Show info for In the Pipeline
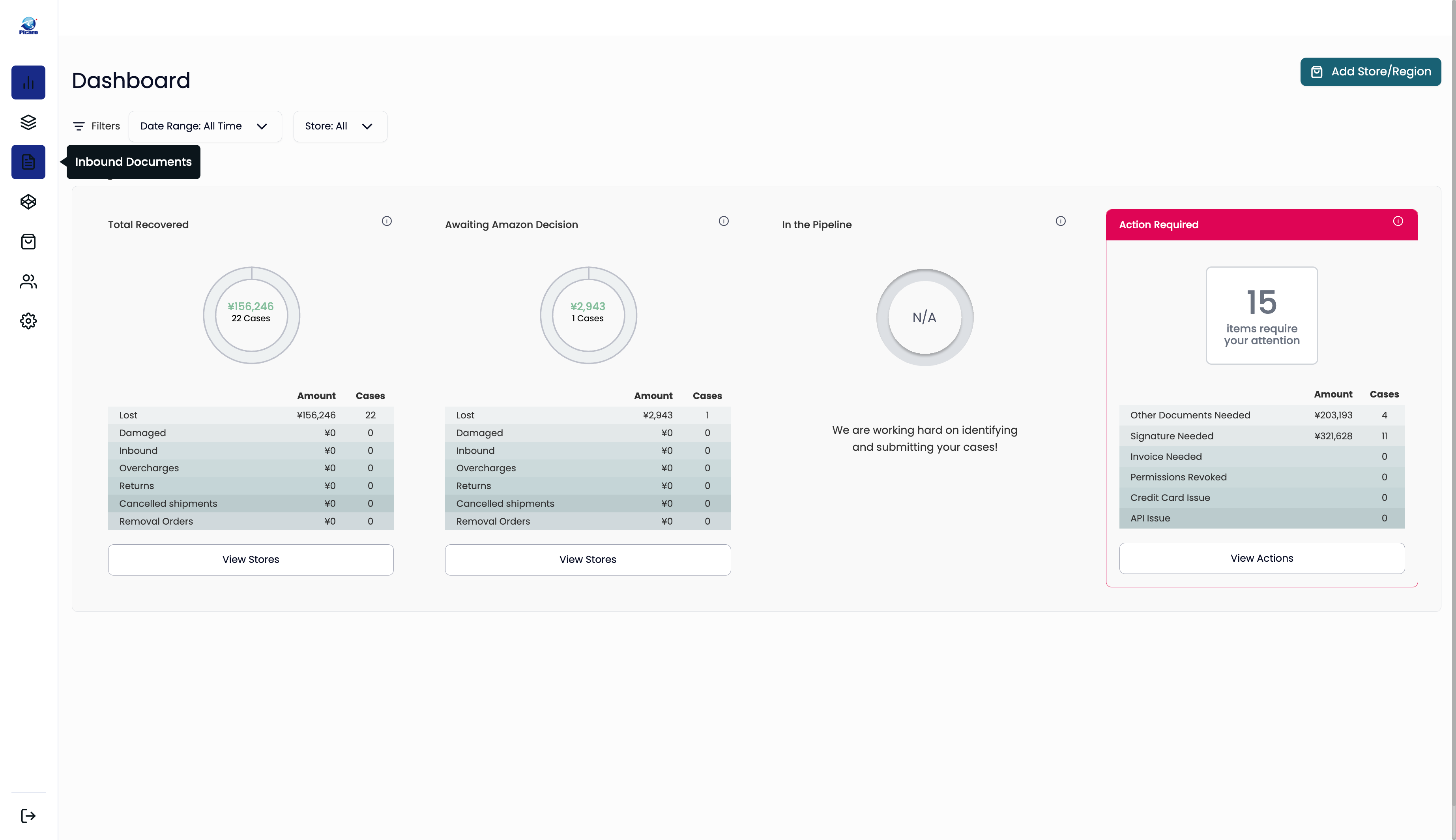1456x840 pixels. pos(1060,221)
